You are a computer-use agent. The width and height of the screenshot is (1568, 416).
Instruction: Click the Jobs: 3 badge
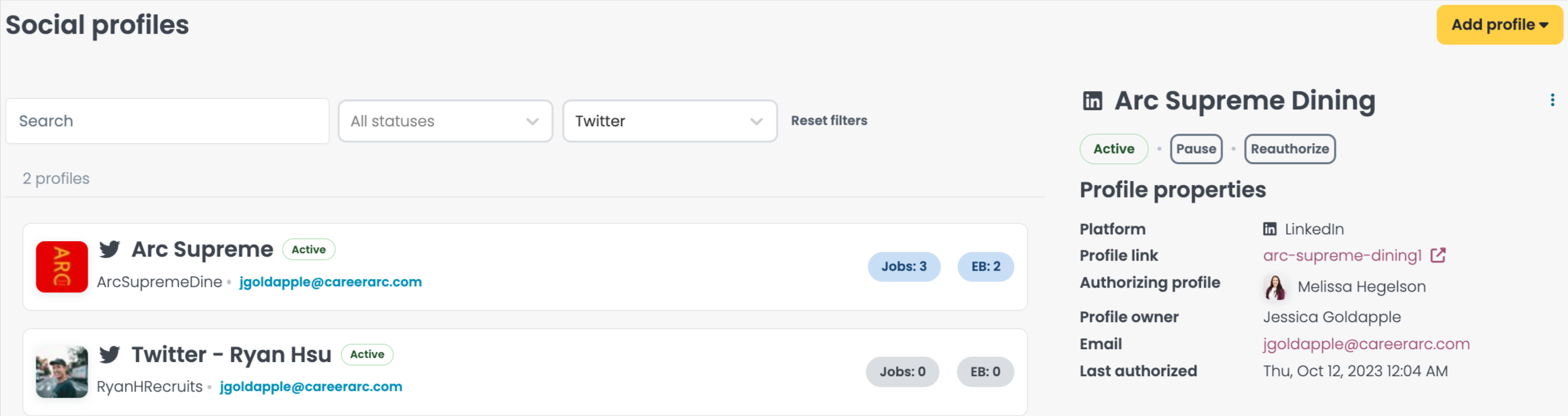click(x=904, y=267)
